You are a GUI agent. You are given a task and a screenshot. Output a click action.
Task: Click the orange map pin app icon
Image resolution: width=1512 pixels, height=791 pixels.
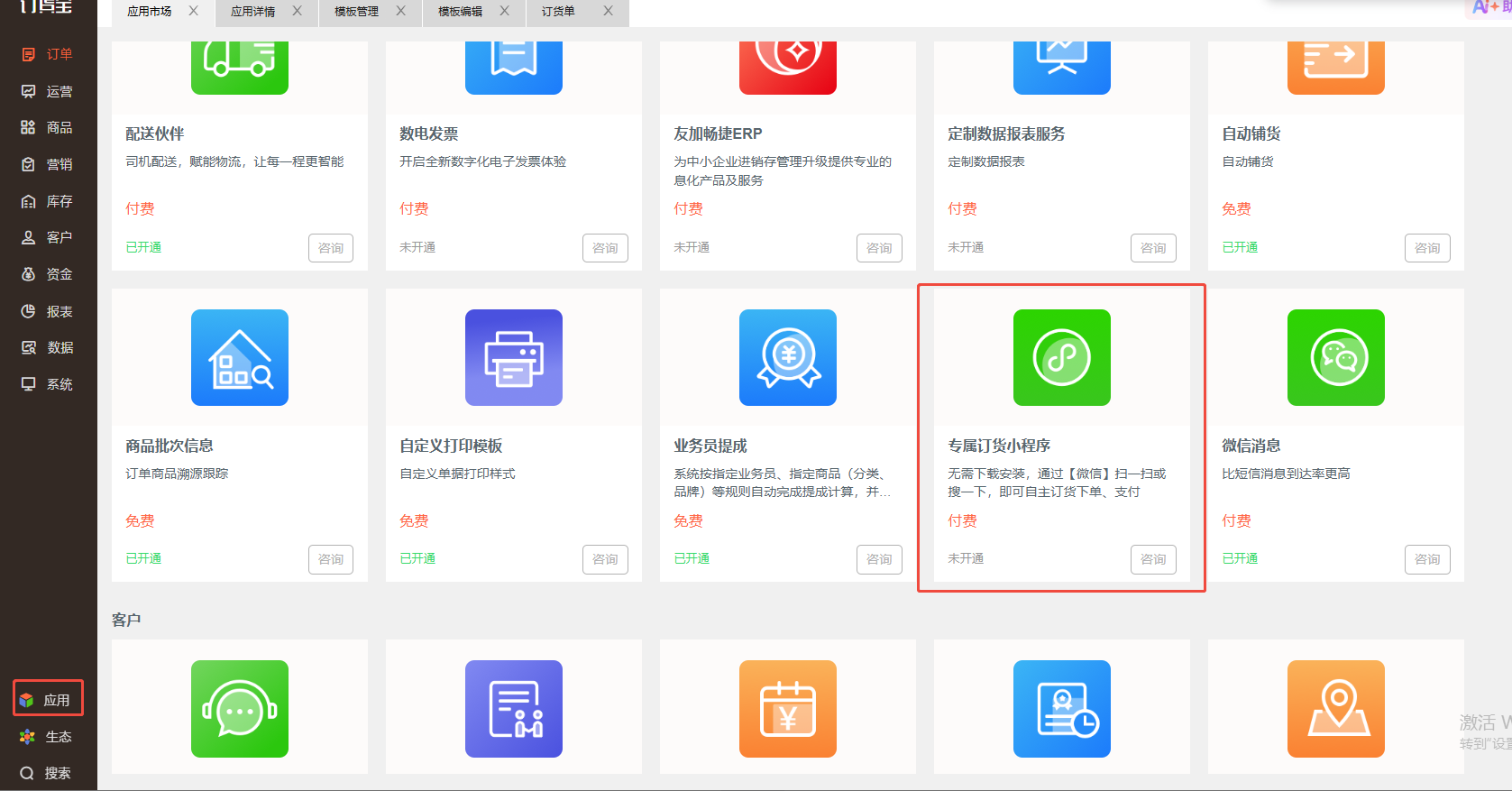click(1336, 709)
